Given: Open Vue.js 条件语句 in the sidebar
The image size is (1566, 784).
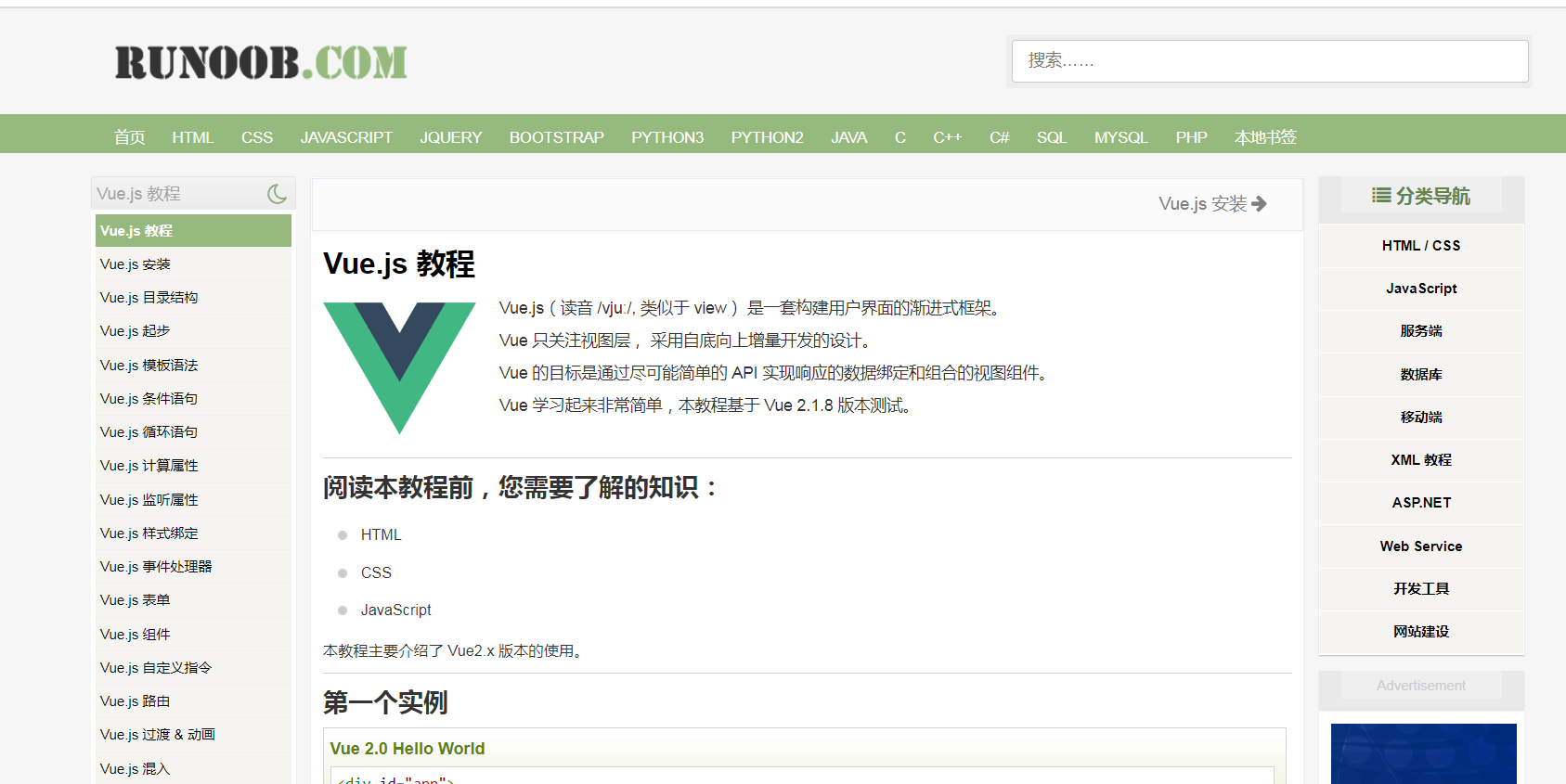Looking at the screenshot, I should (x=193, y=399).
